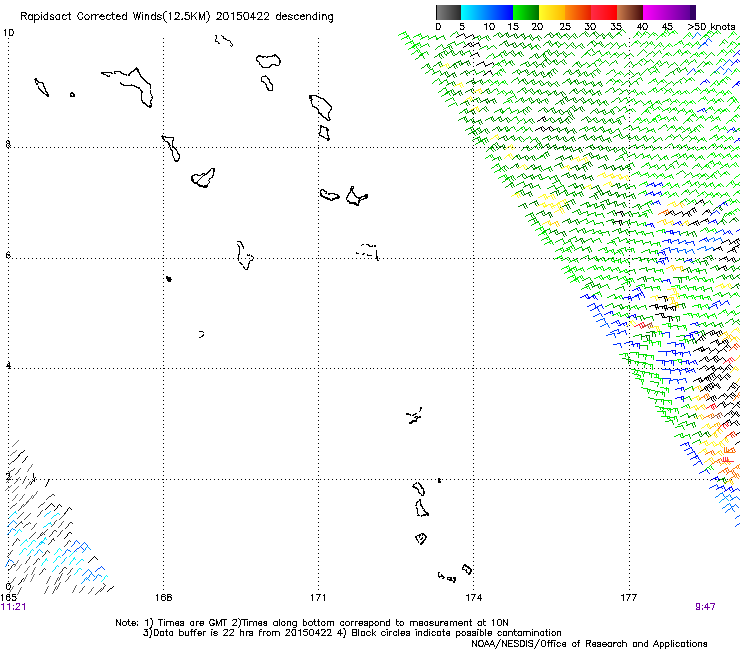Viewport: 740px width, 650px height.
Task: Select the "20150422 descending" text in the title
Action: pyautogui.click(x=275, y=17)
